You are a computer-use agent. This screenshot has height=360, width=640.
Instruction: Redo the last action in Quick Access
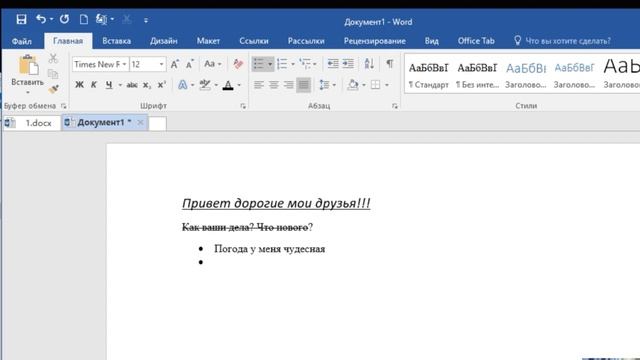[x=64, y=19]
